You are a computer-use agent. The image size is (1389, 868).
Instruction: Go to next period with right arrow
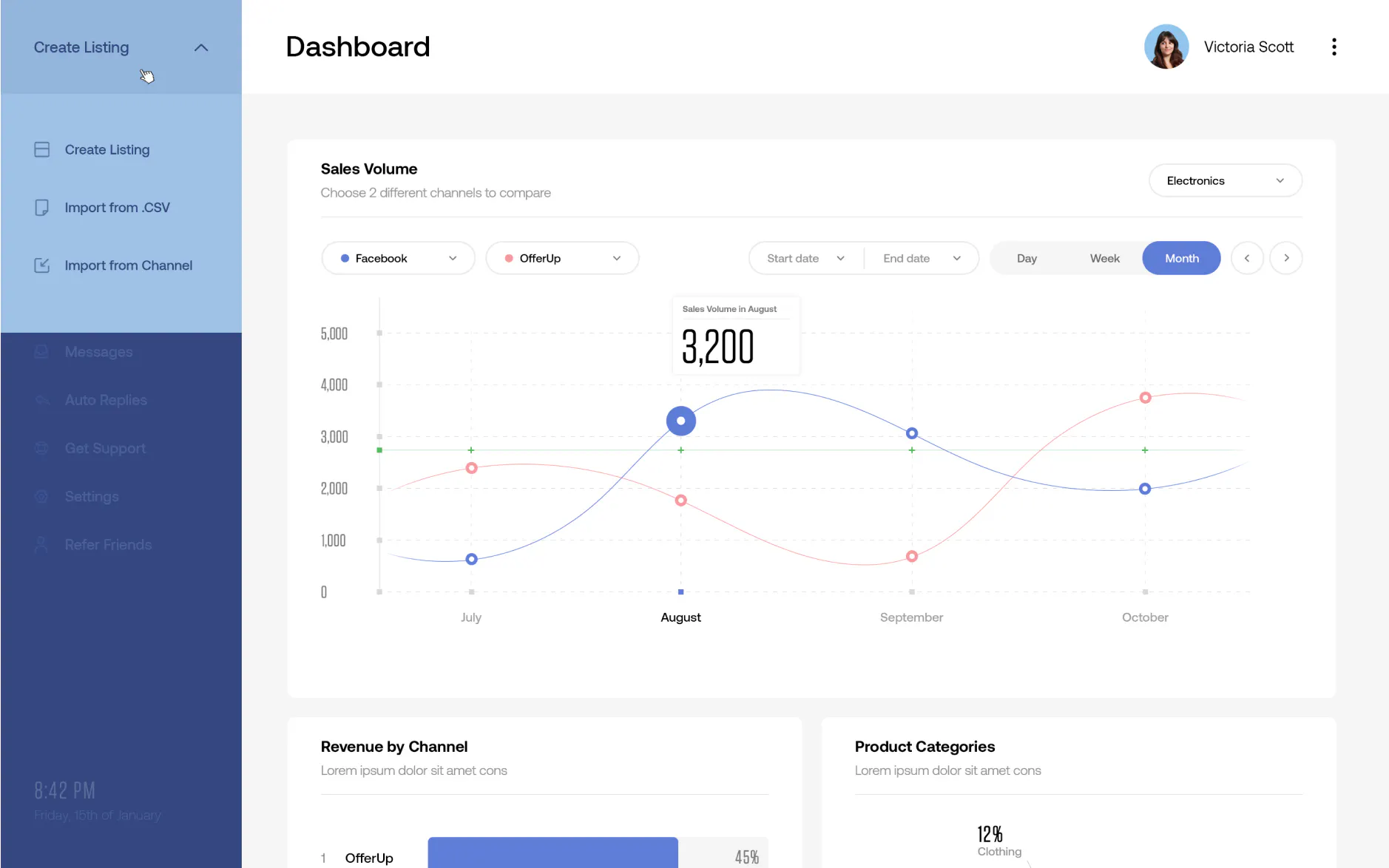point(1286,258)
